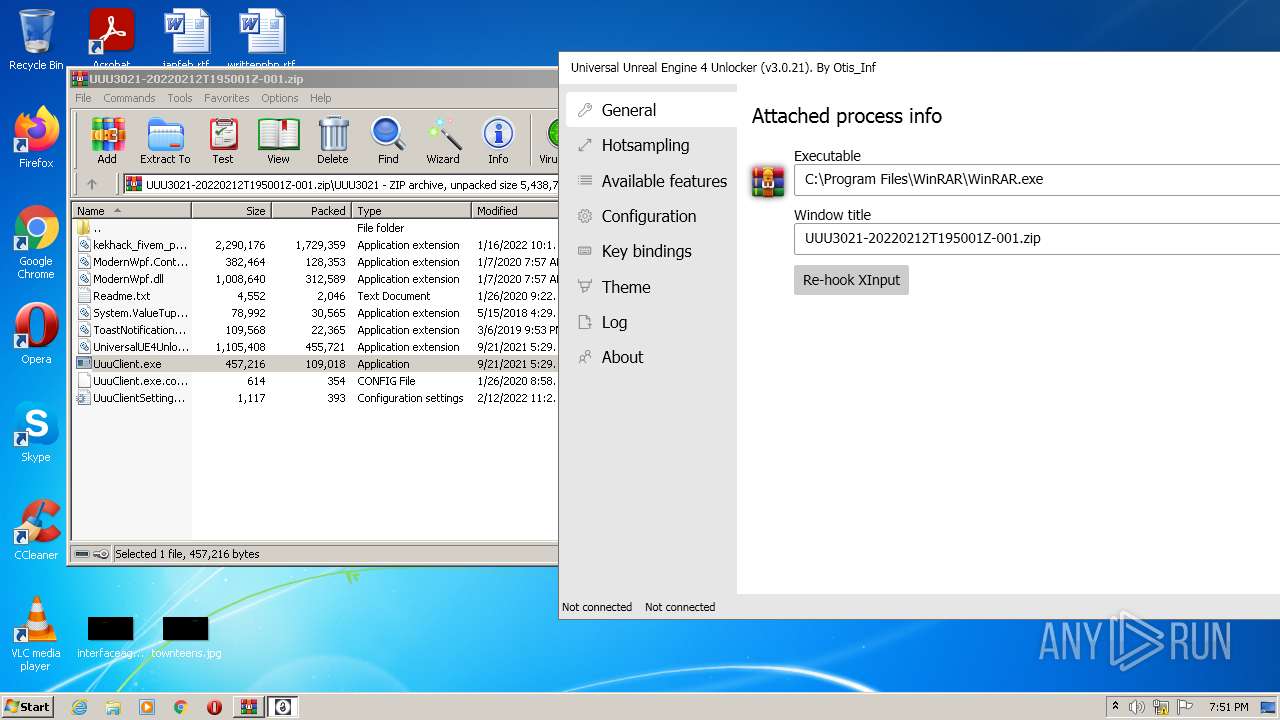Open the townteens.jpg desktop file

point(186,637)
